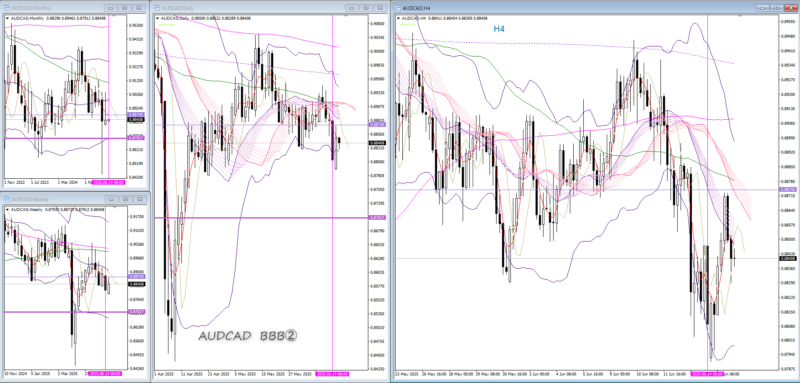Close the AUDCAD,H4 window with red X
The image size is (800, 383).
(x=790, y=8)
